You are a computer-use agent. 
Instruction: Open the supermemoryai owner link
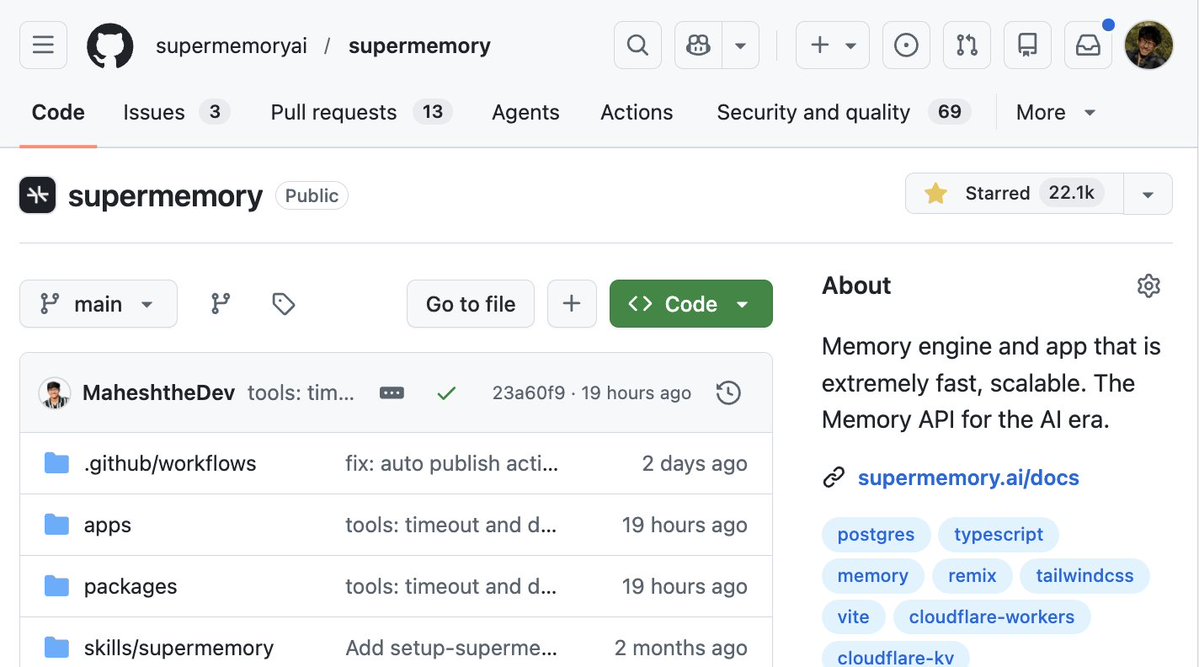(x=231, y=46)
